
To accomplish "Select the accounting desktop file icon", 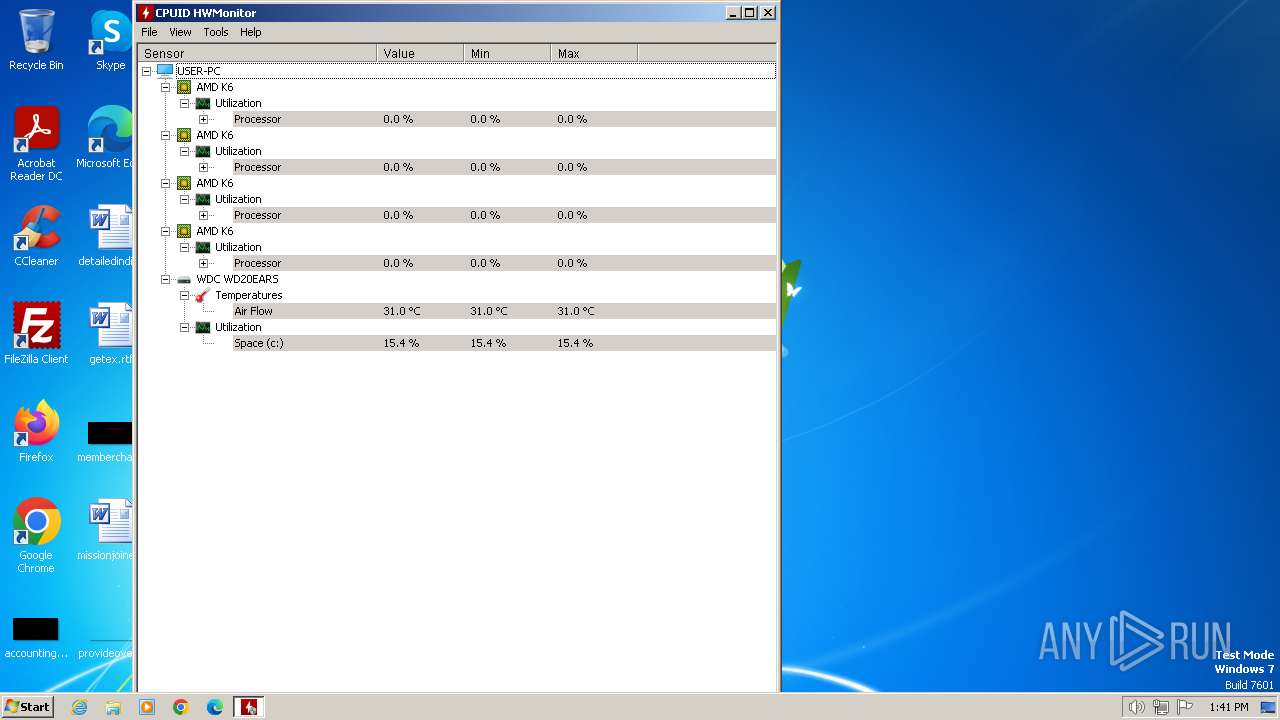I will click(x=36, y=637).
